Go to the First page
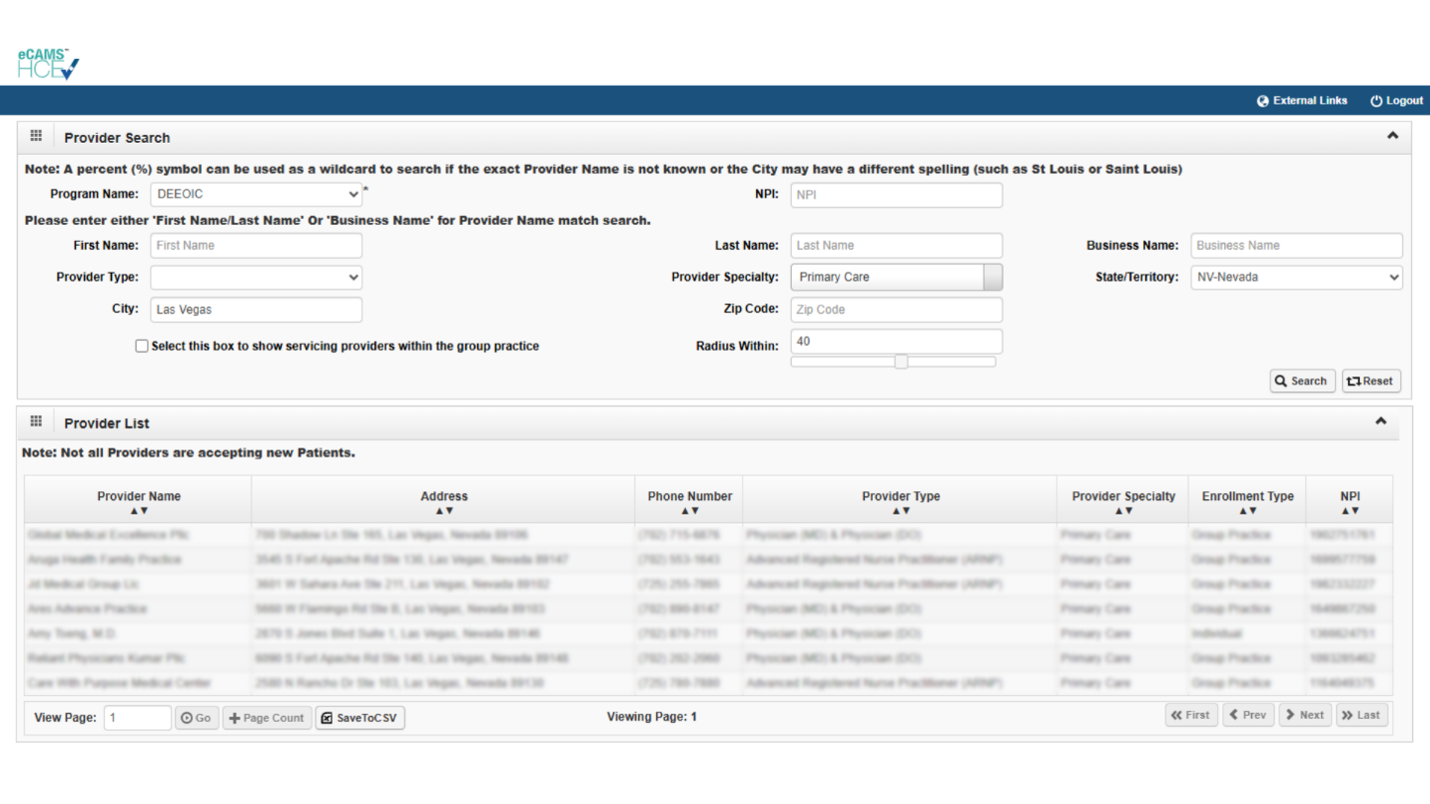1430x804 pixels. point(1191,715)
